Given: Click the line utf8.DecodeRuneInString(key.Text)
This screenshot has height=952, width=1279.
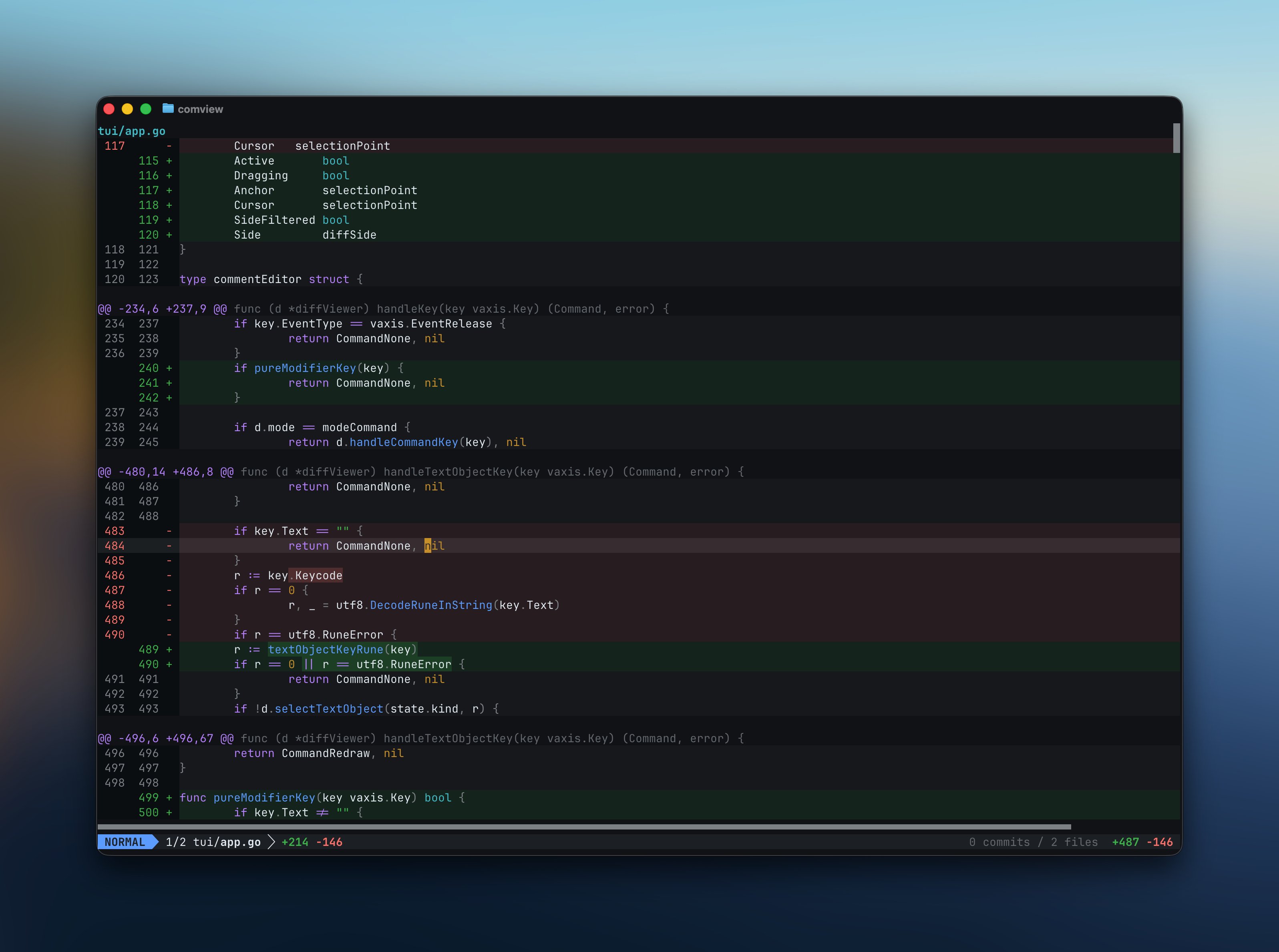Looking at the screenshot, I should (638, 605).
